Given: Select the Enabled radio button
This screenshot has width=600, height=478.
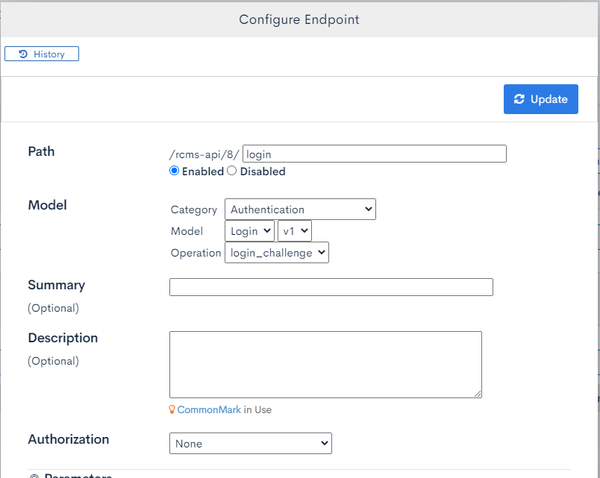Looking at the screenshot, I should click(x=174, y=171).
